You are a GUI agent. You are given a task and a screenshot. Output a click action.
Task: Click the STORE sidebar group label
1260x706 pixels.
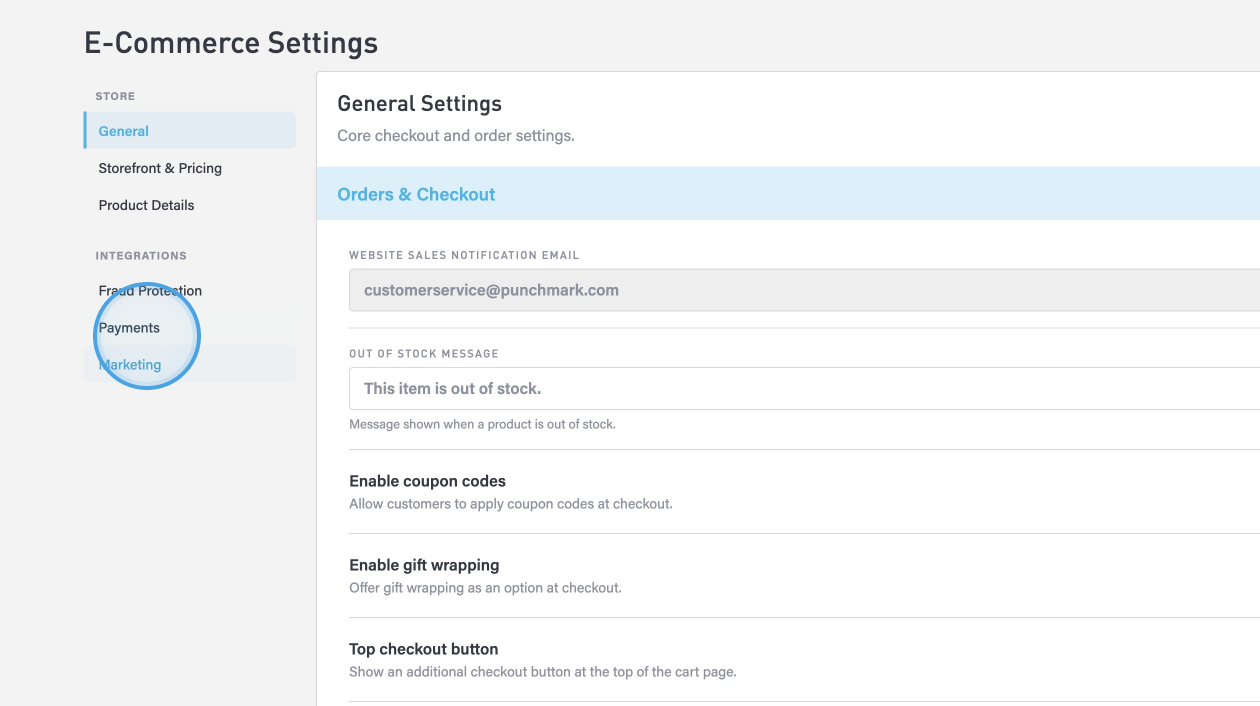click(115, 96)
